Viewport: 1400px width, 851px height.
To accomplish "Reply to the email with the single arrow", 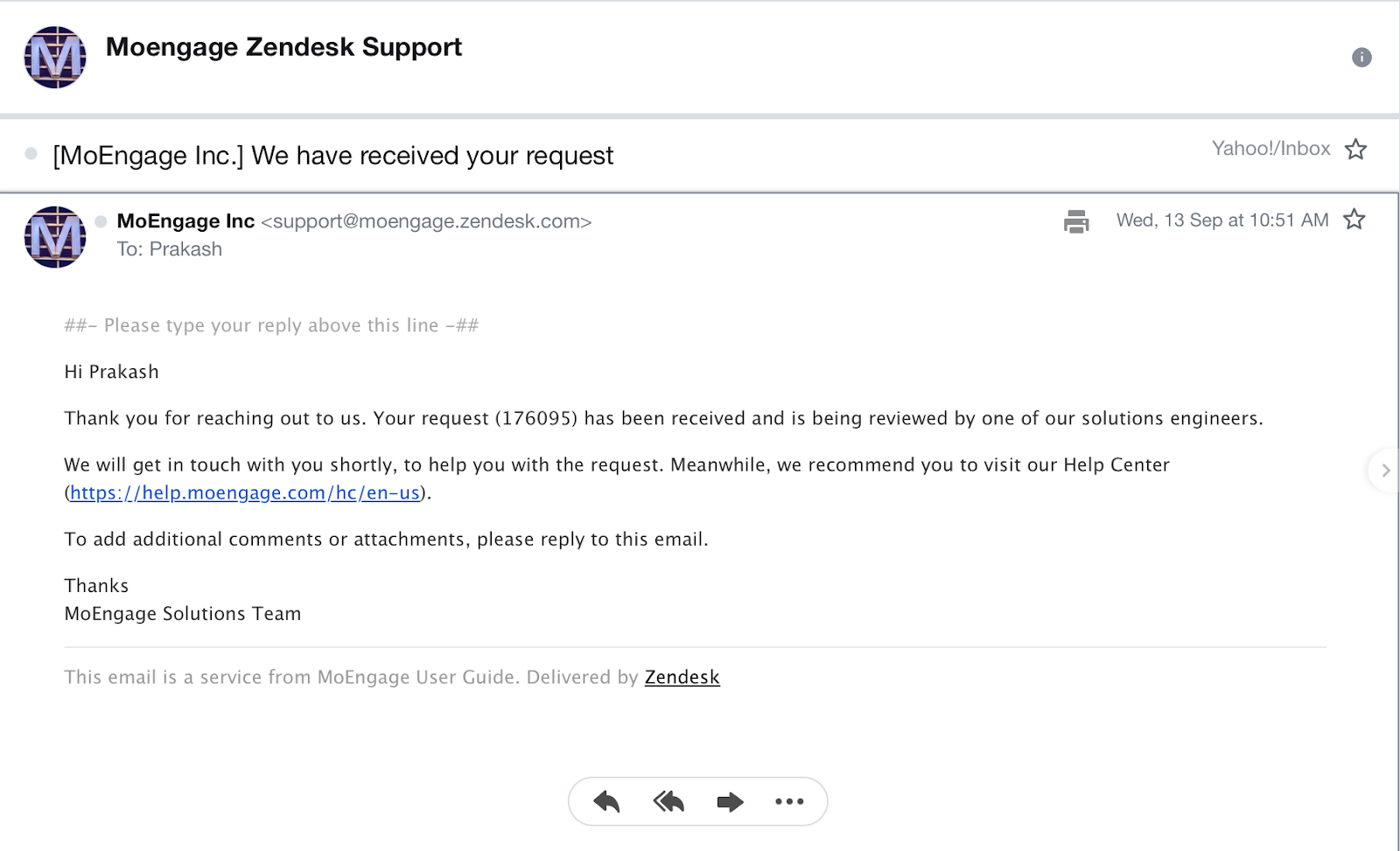I will pyautogui.click(x=606, y=801).
